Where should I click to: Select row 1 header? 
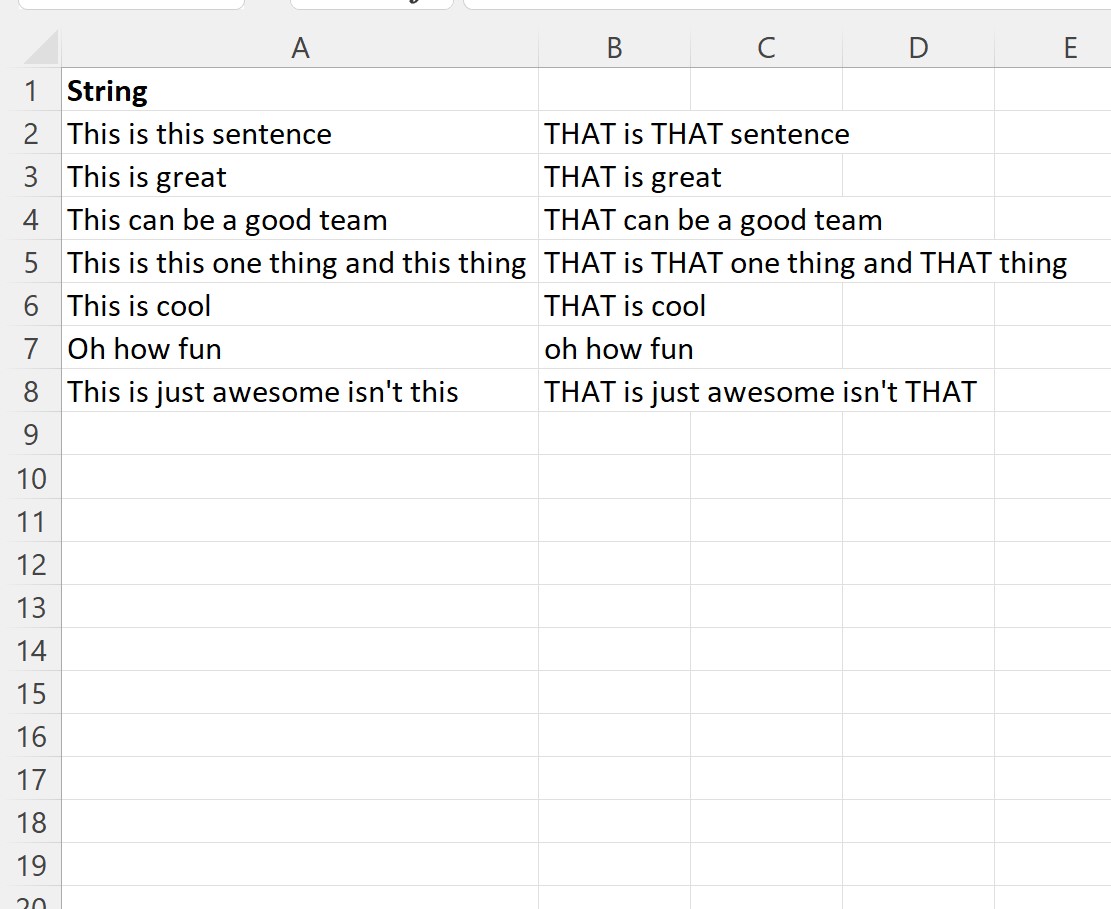[x=31, y=90]
